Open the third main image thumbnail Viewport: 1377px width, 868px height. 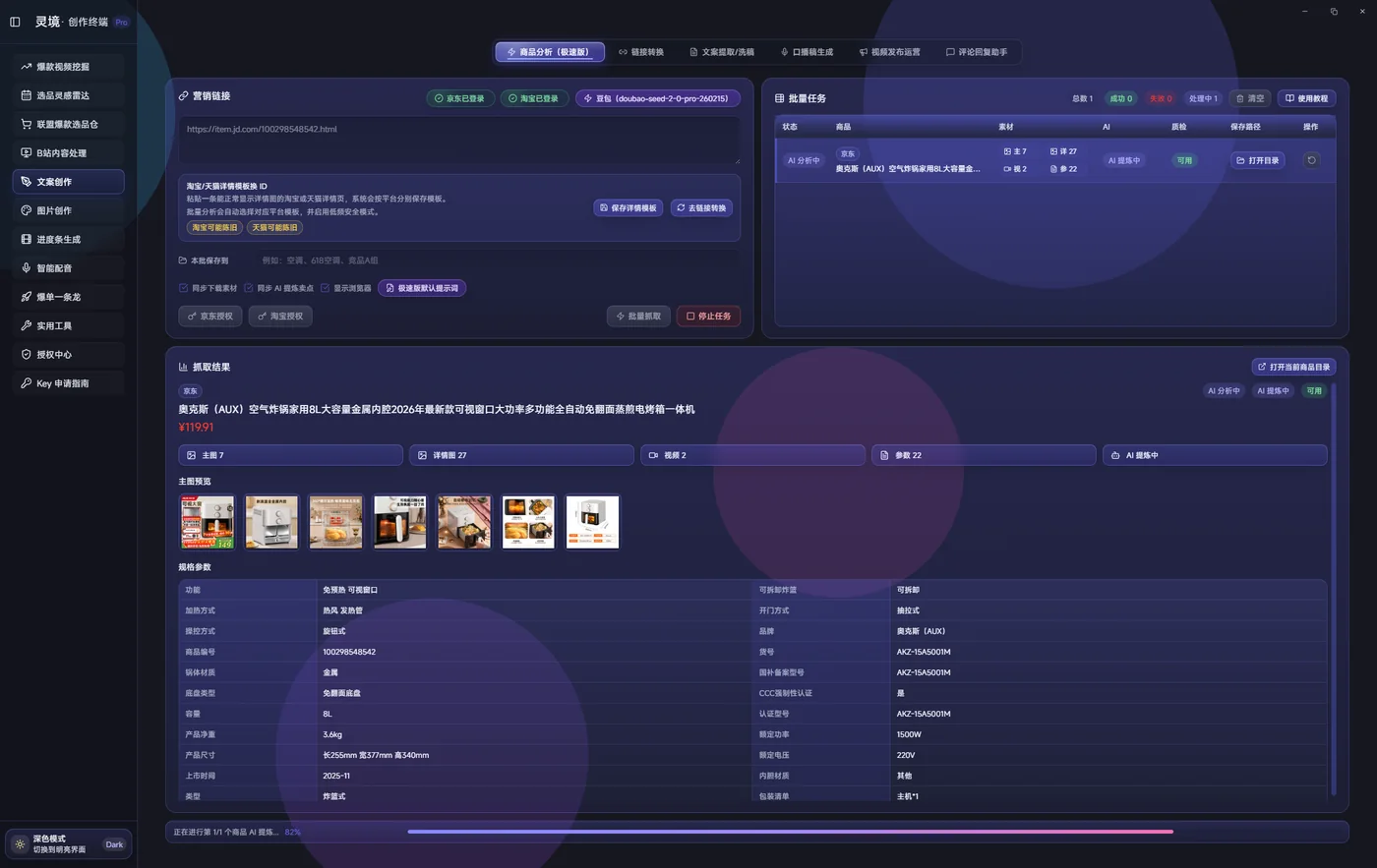click(x=335, y=522)
